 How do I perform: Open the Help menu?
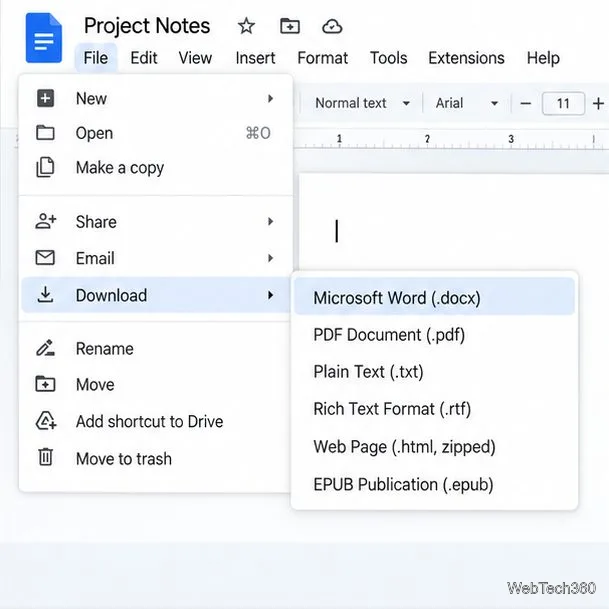pos(543,58)
